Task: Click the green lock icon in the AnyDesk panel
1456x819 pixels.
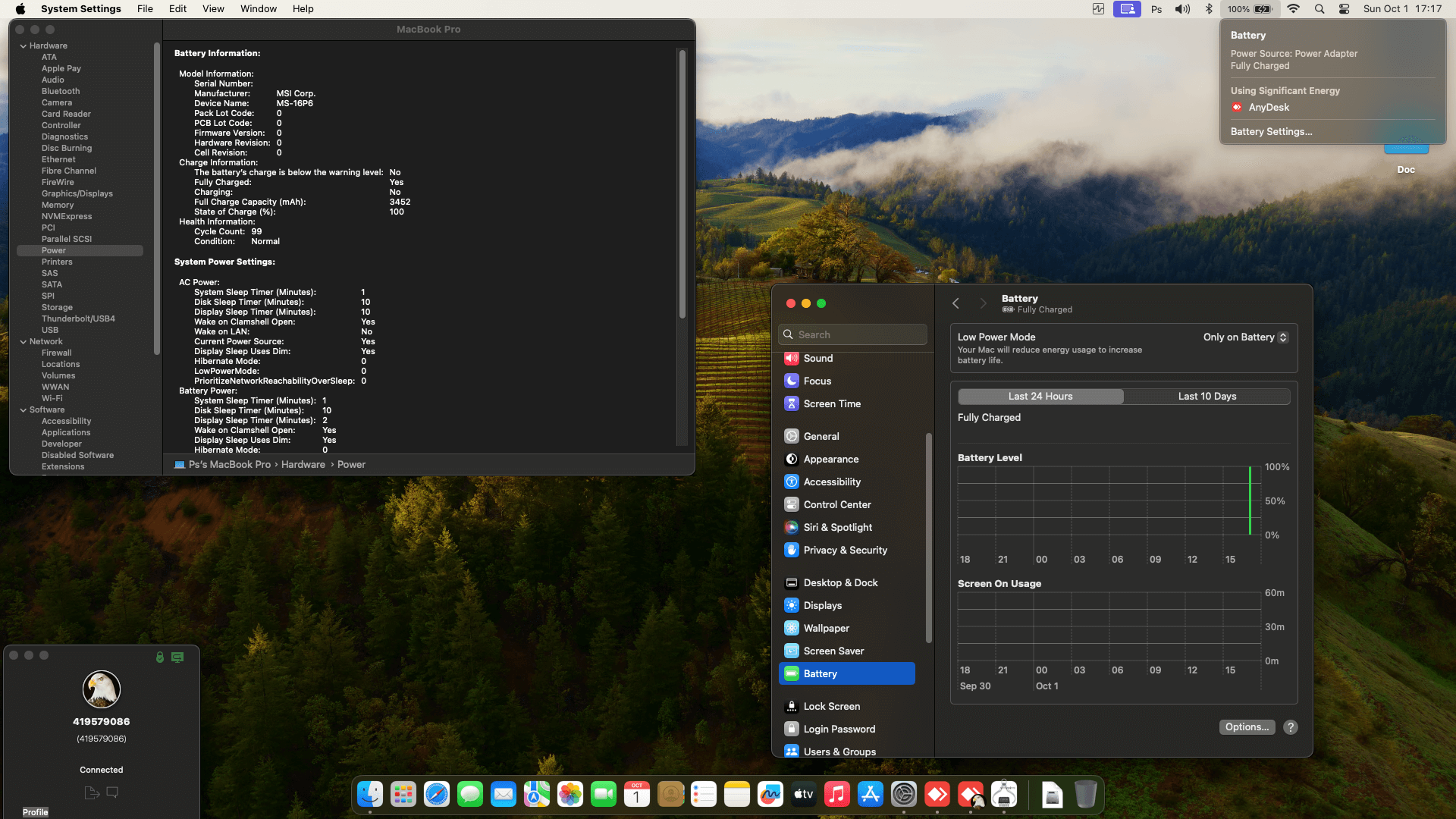Action: coord(160,657)
